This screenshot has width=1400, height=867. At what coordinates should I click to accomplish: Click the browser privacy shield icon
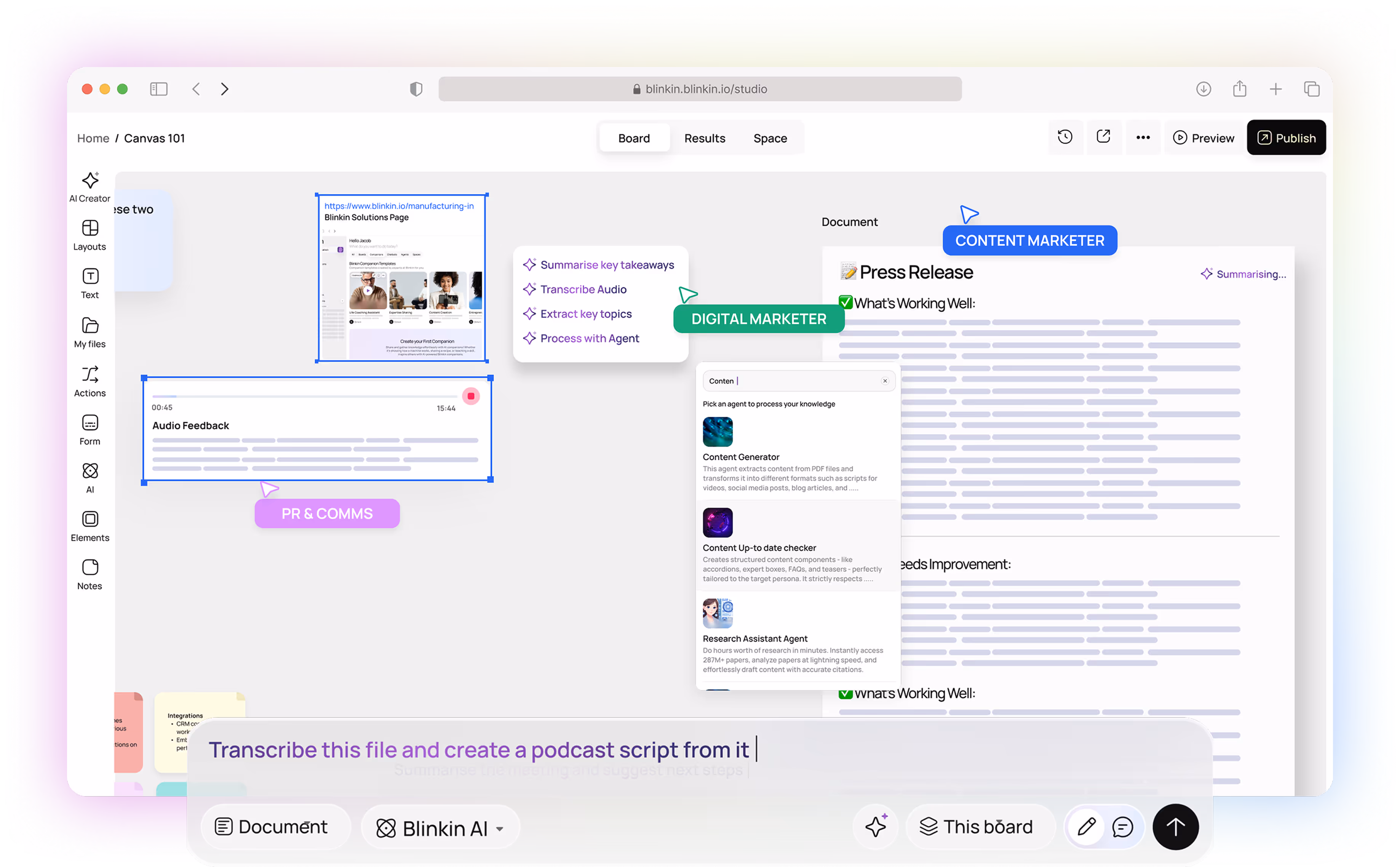416,89
